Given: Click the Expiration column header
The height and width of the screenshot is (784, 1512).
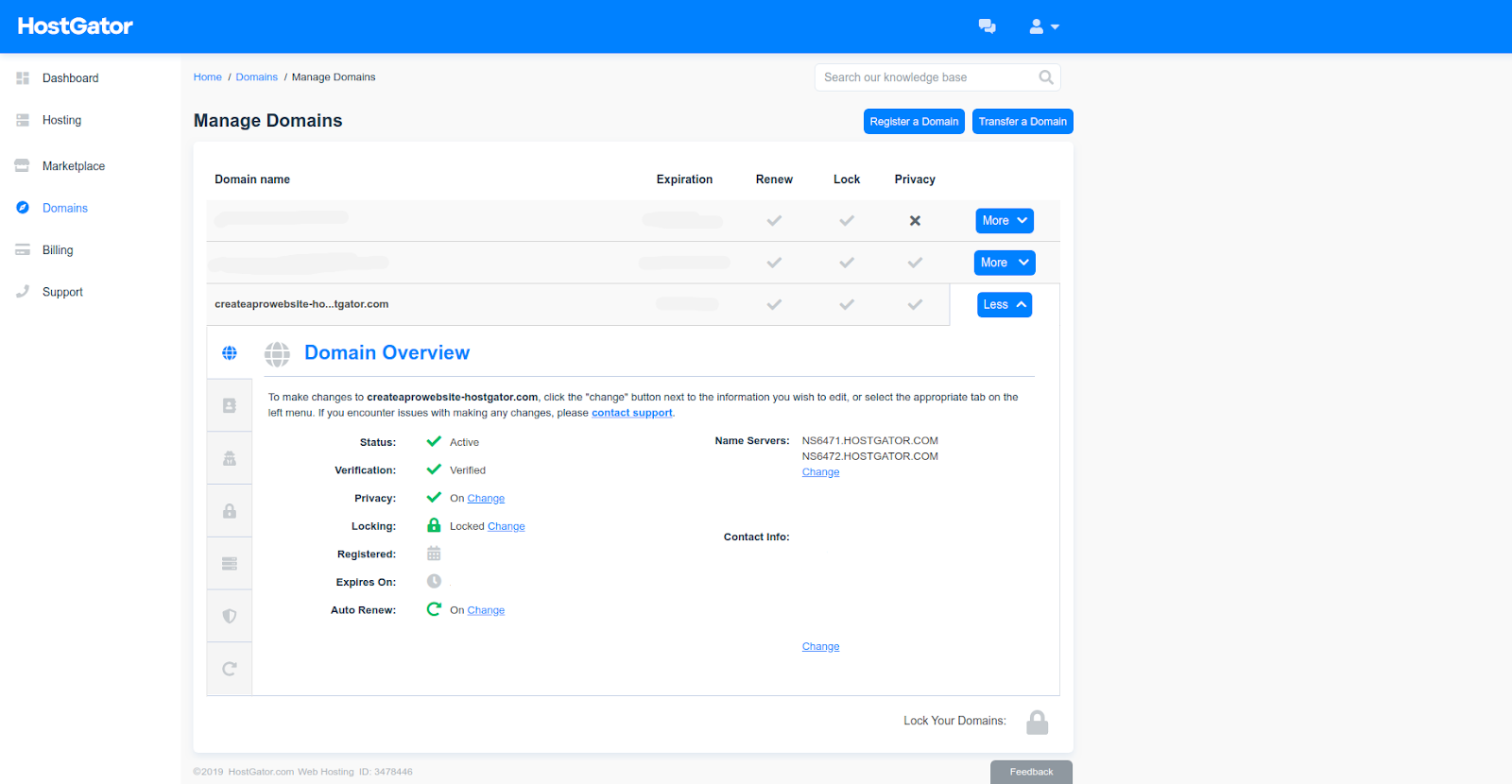Looking at the screenshot, I should coord(684,179).
